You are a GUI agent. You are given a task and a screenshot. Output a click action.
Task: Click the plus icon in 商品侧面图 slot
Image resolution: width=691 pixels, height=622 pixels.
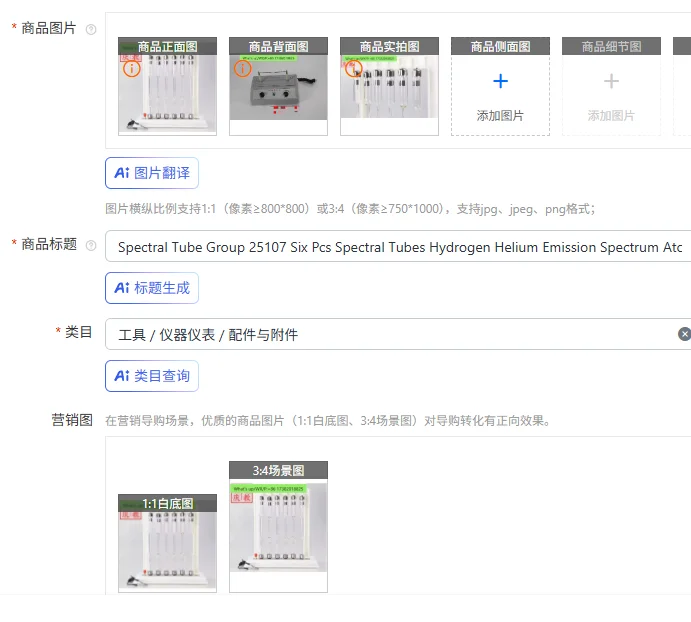500,81
